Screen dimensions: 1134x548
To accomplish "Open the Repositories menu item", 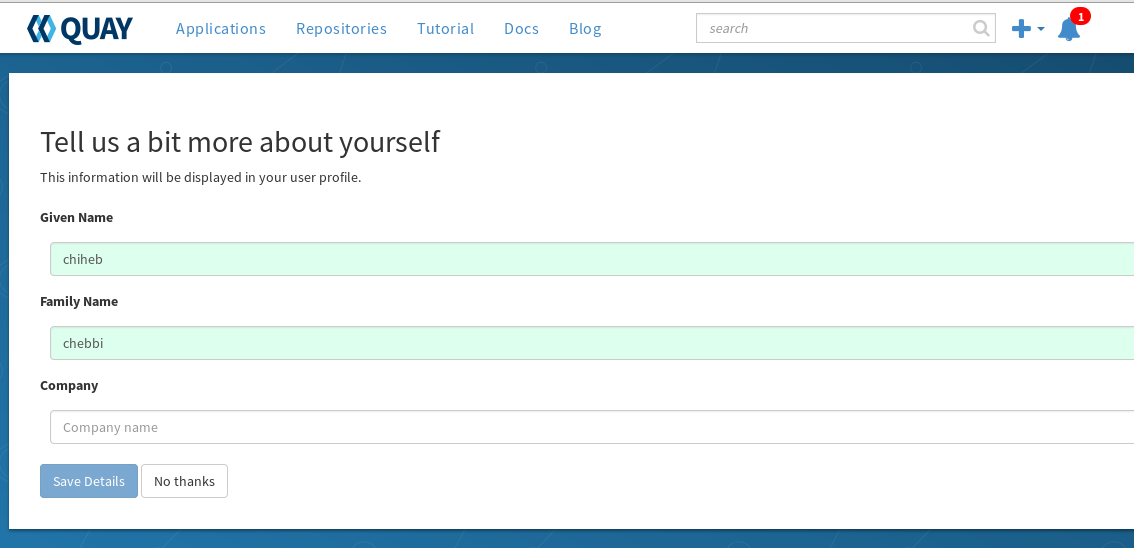I will coord(341,29).
